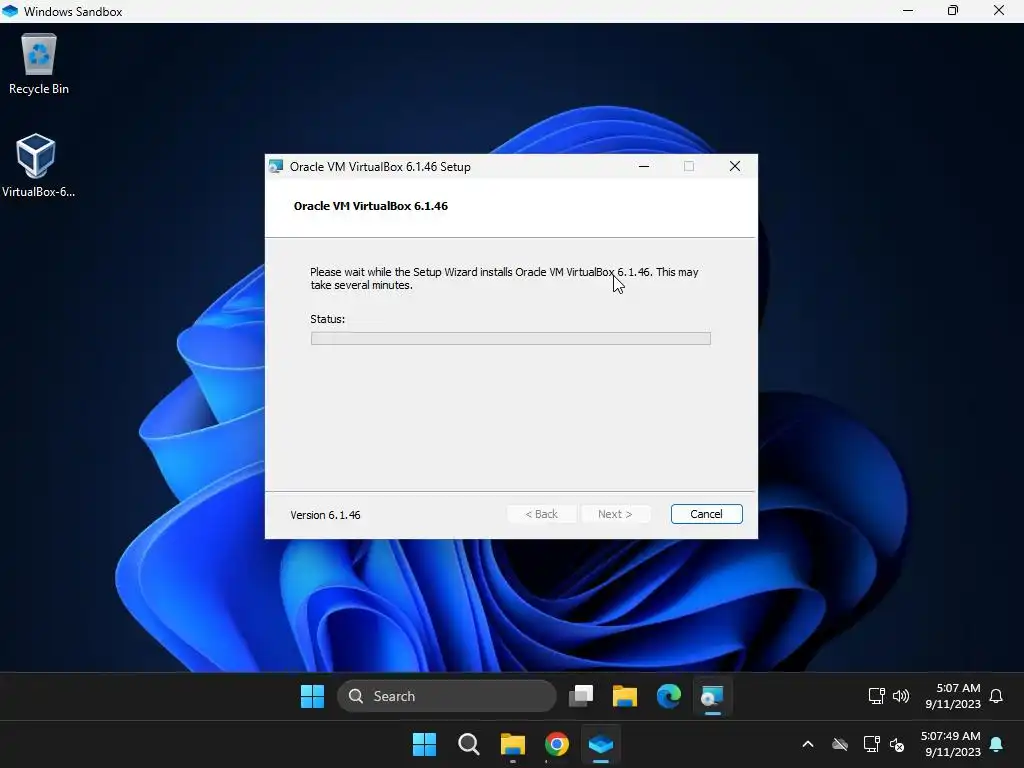
Task: Click the installation status progress bar
Action: coord(511,338)
